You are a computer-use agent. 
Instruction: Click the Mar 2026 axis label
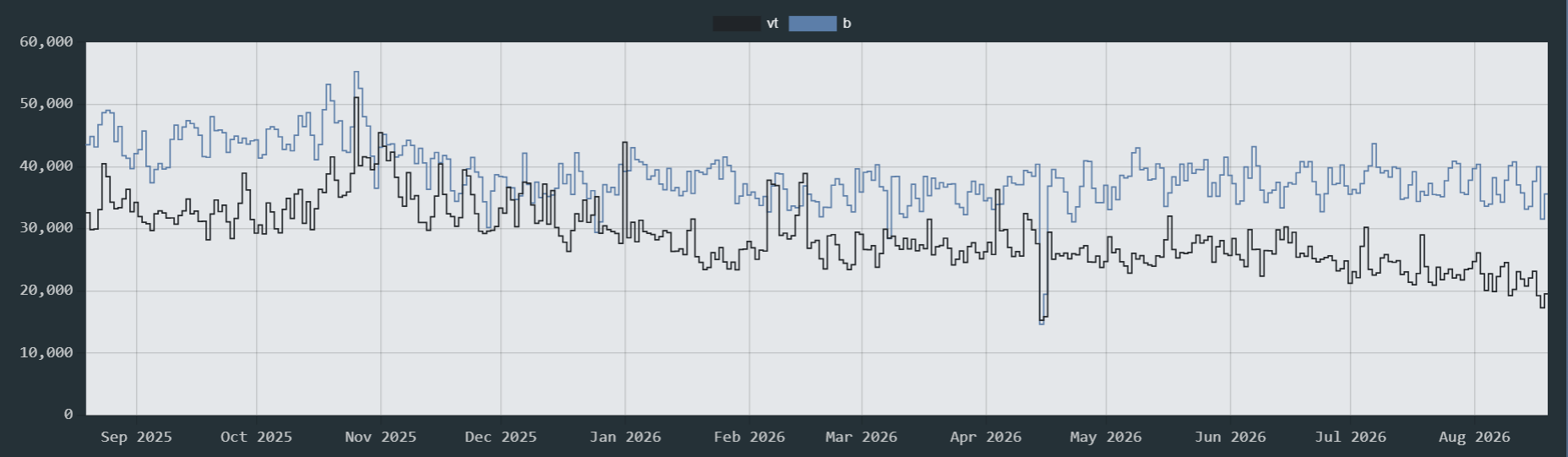[x=862, y=437]
